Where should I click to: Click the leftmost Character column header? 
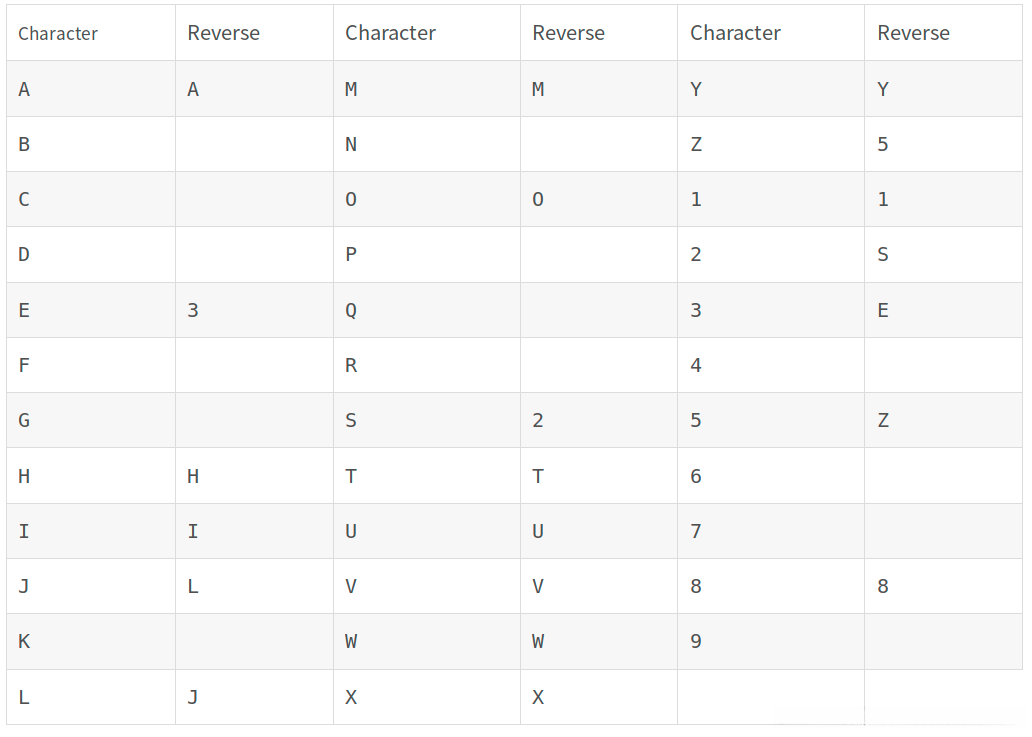pos(58,33)
